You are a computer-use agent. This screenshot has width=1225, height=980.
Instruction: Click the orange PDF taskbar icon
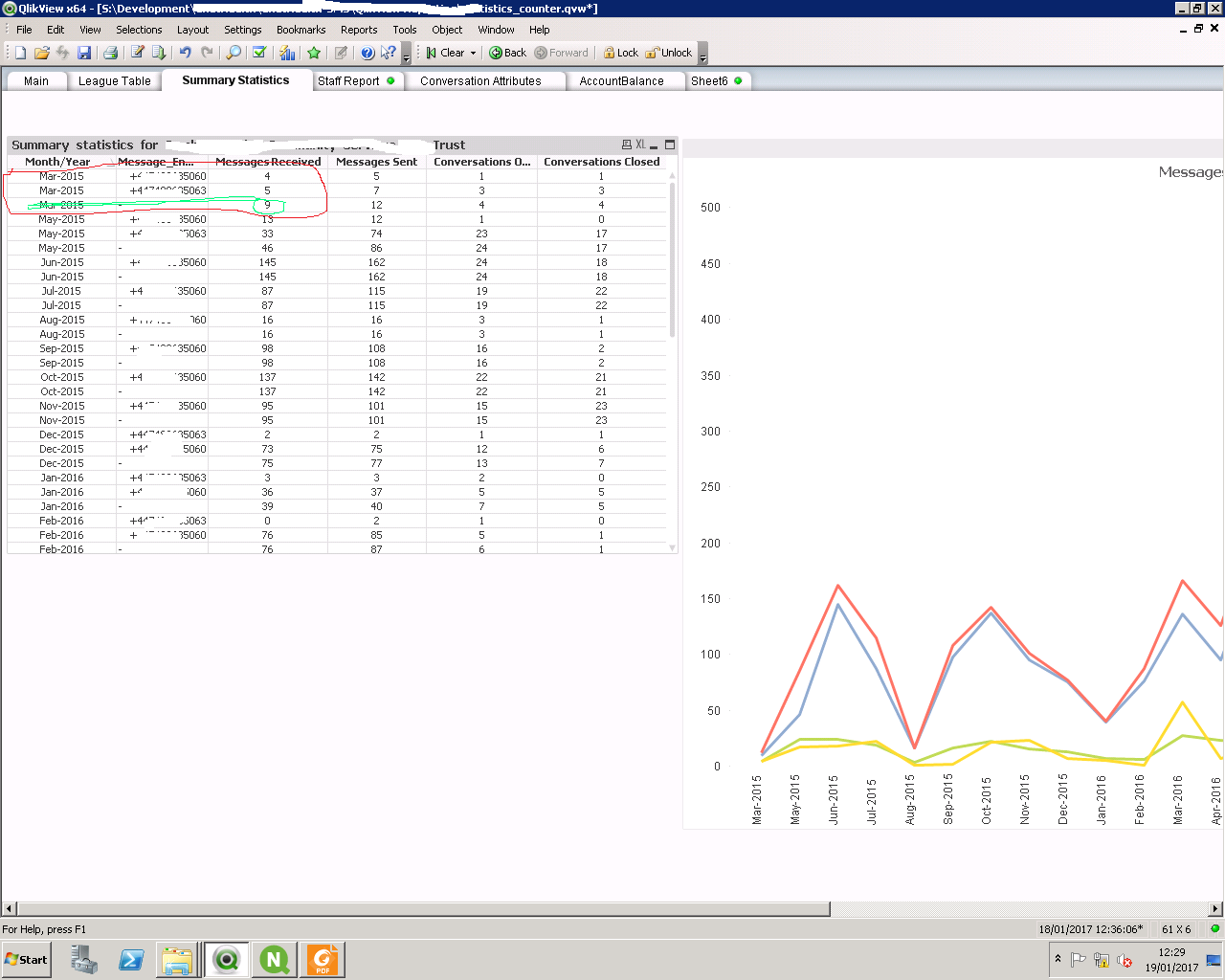click(x=323, y=960)
